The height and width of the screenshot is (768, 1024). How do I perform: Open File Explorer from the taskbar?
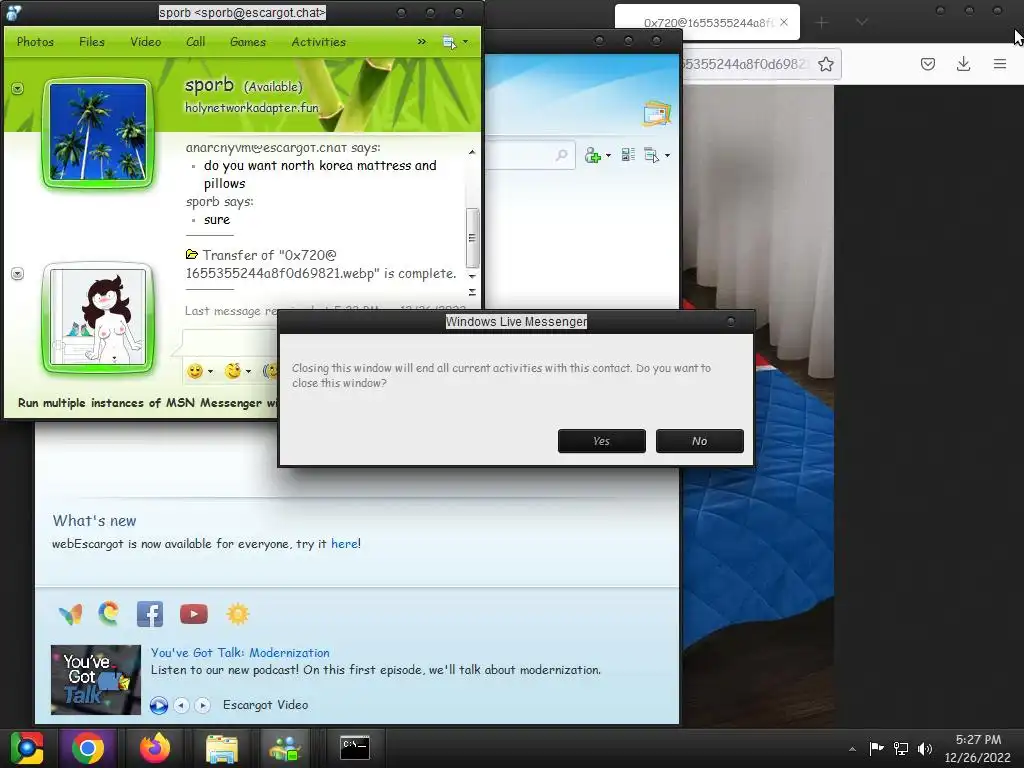pos(222,748)
